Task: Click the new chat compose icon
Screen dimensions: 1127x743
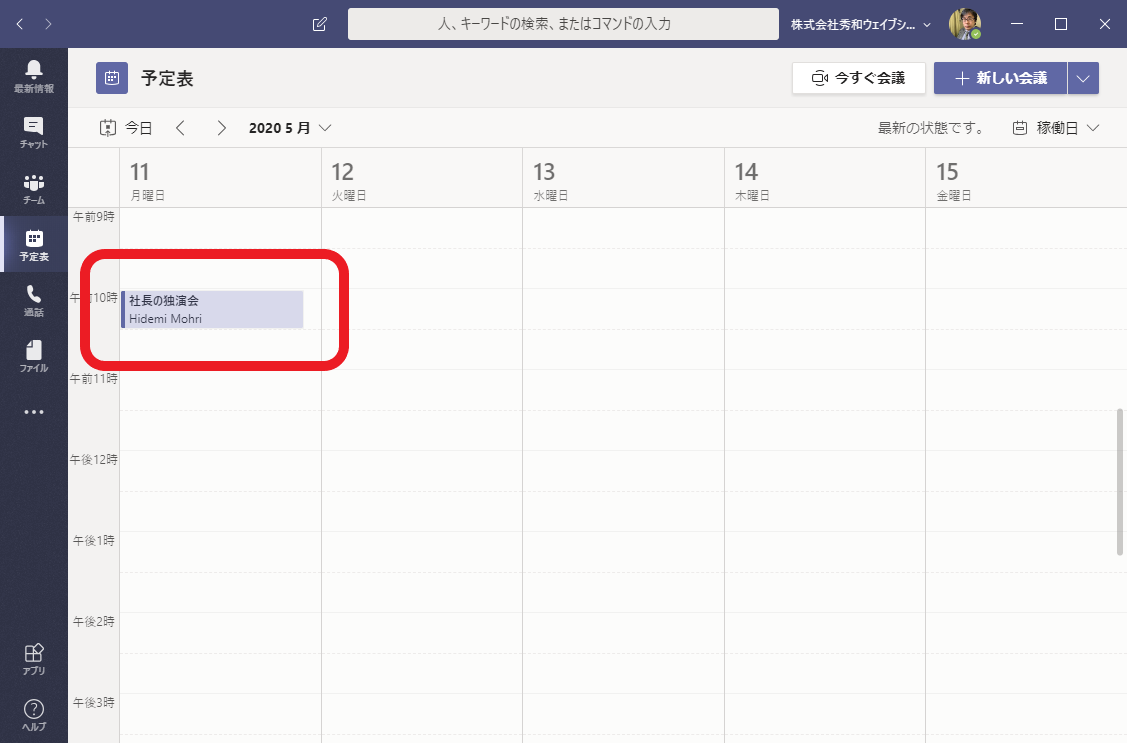Action: coord(320,24)
